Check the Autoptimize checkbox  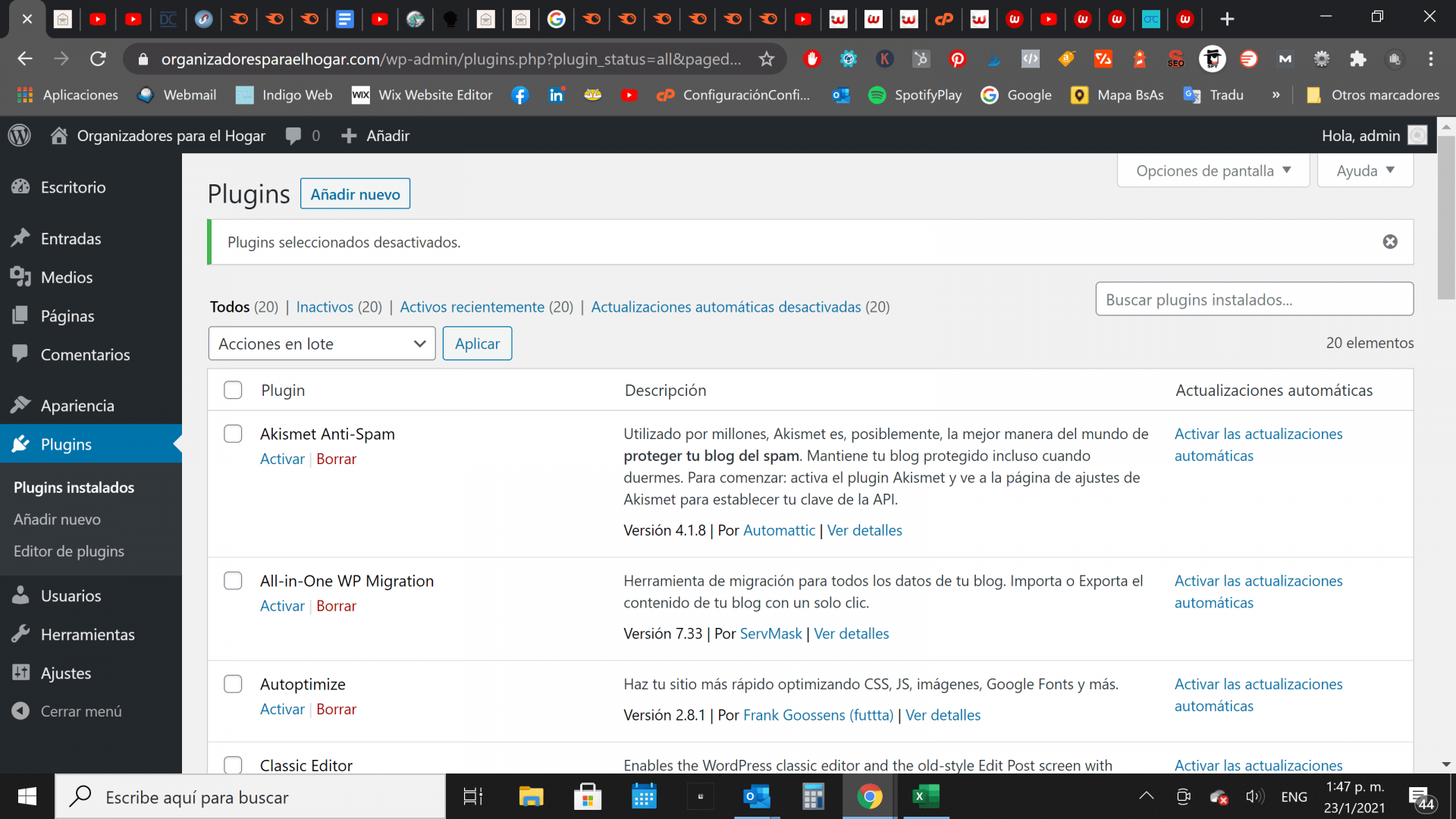233,684
